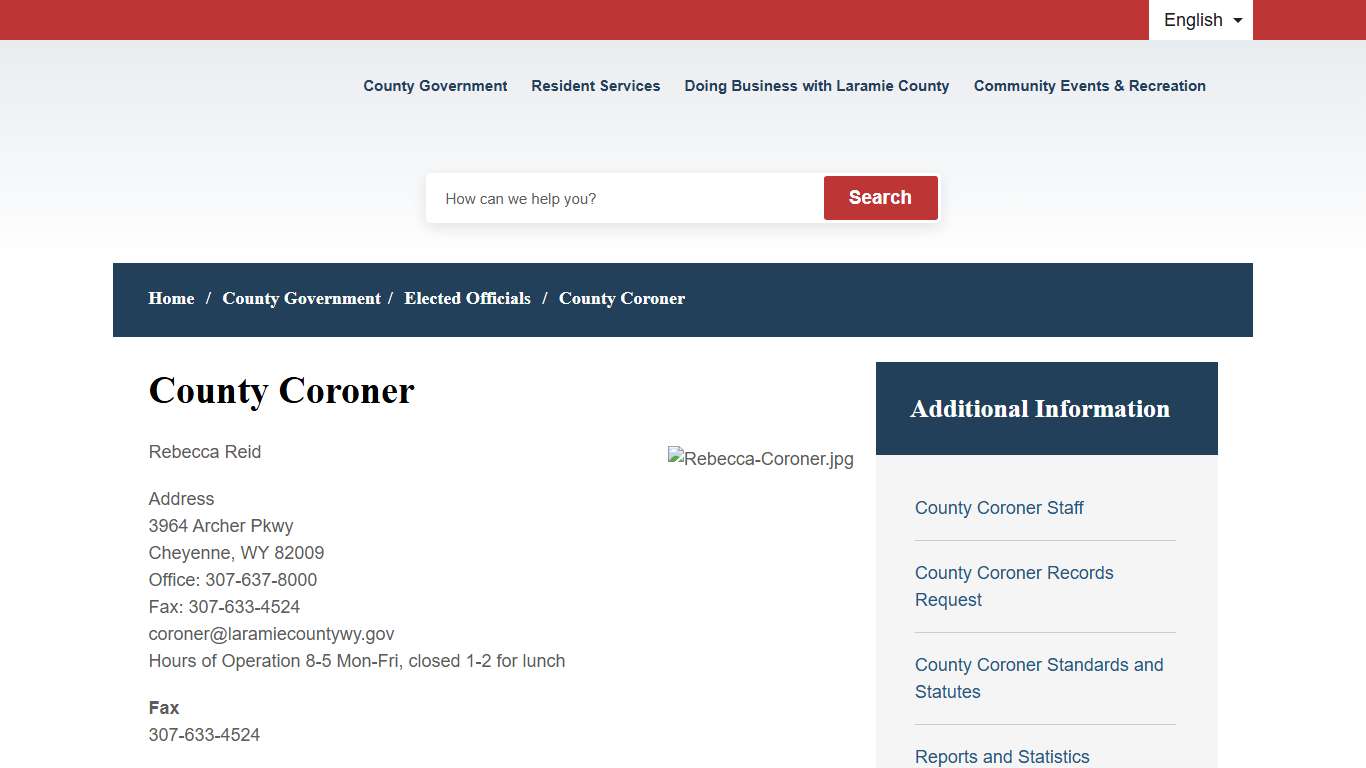Click the broken Rebecca-Coroner.jpg image placeholder
This screenshot has width=1366, height=768.
tap(760, 458)
